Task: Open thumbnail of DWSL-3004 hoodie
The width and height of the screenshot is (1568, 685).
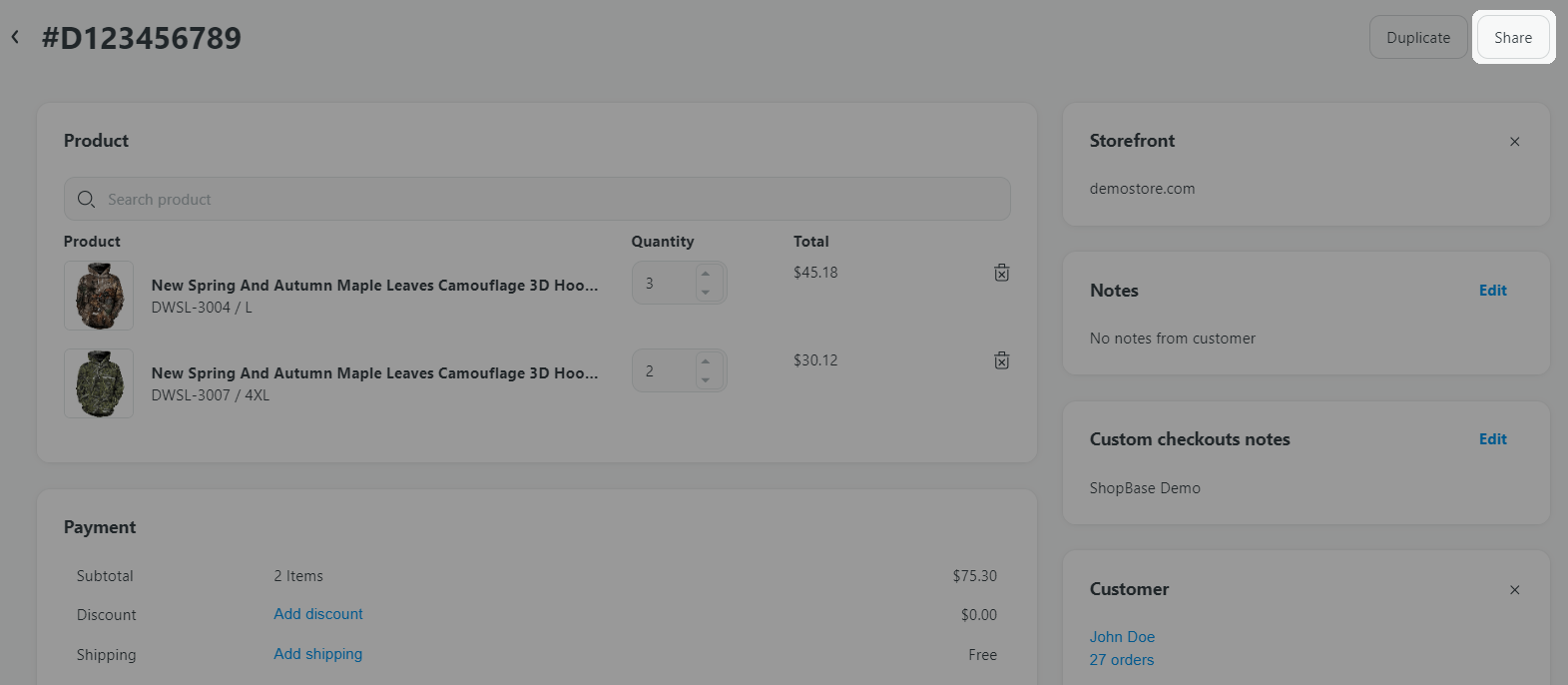Action: [99, 296]
